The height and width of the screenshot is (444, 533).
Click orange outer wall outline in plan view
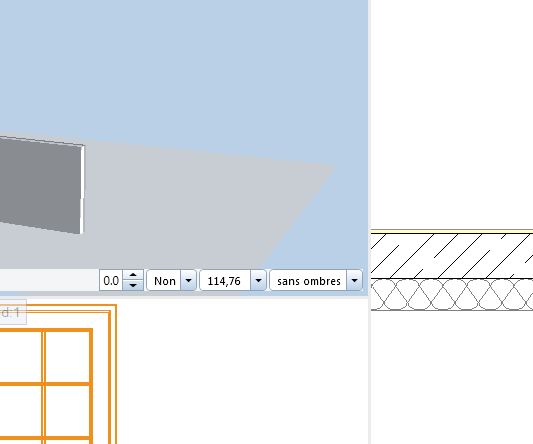(x=116, y=374)
